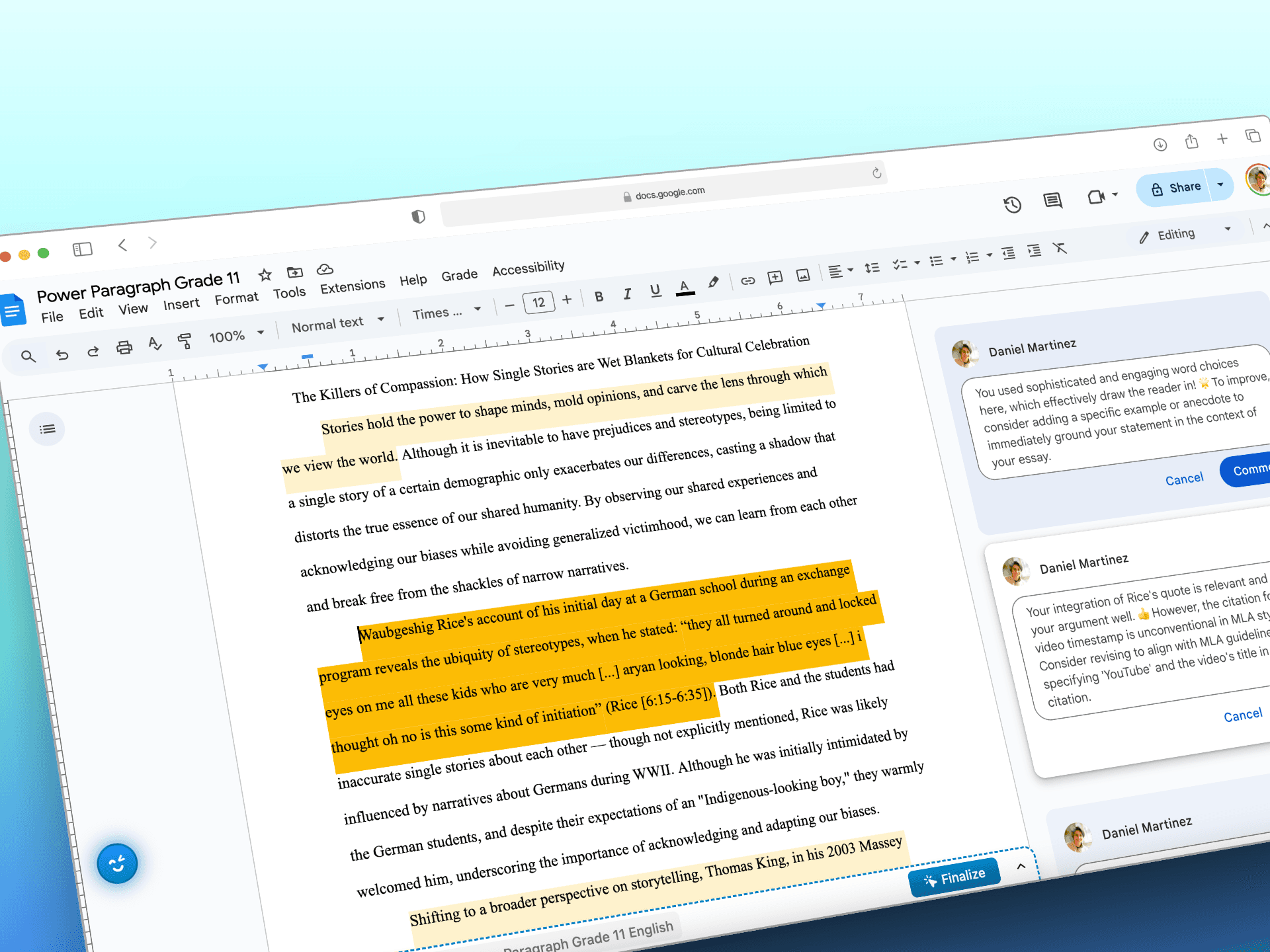Open the Normal text style dropdown

337,323
